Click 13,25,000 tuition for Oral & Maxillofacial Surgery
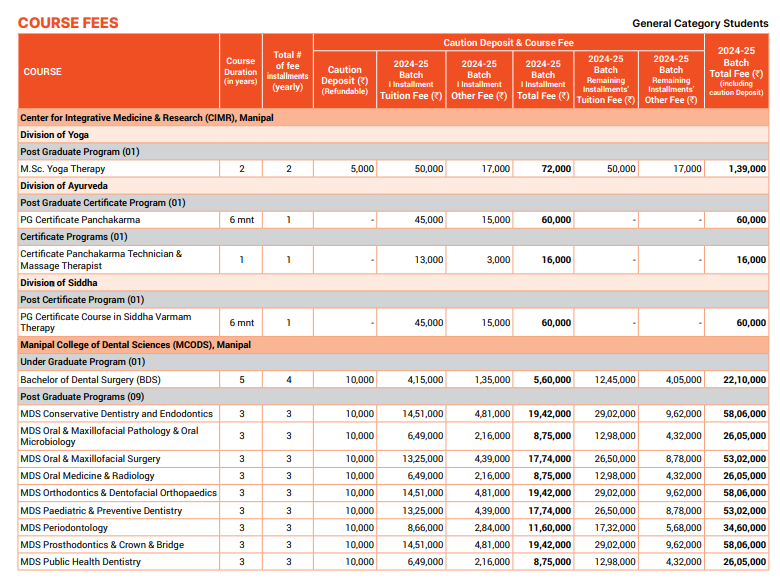 (423, 459)
